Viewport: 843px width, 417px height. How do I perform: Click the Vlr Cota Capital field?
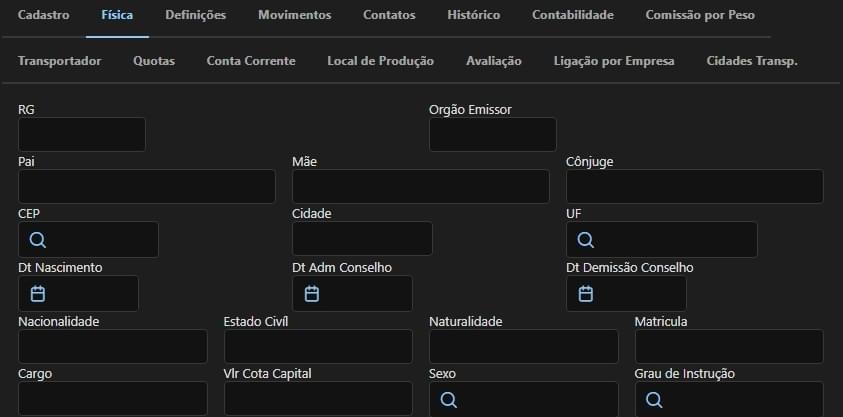318,399
